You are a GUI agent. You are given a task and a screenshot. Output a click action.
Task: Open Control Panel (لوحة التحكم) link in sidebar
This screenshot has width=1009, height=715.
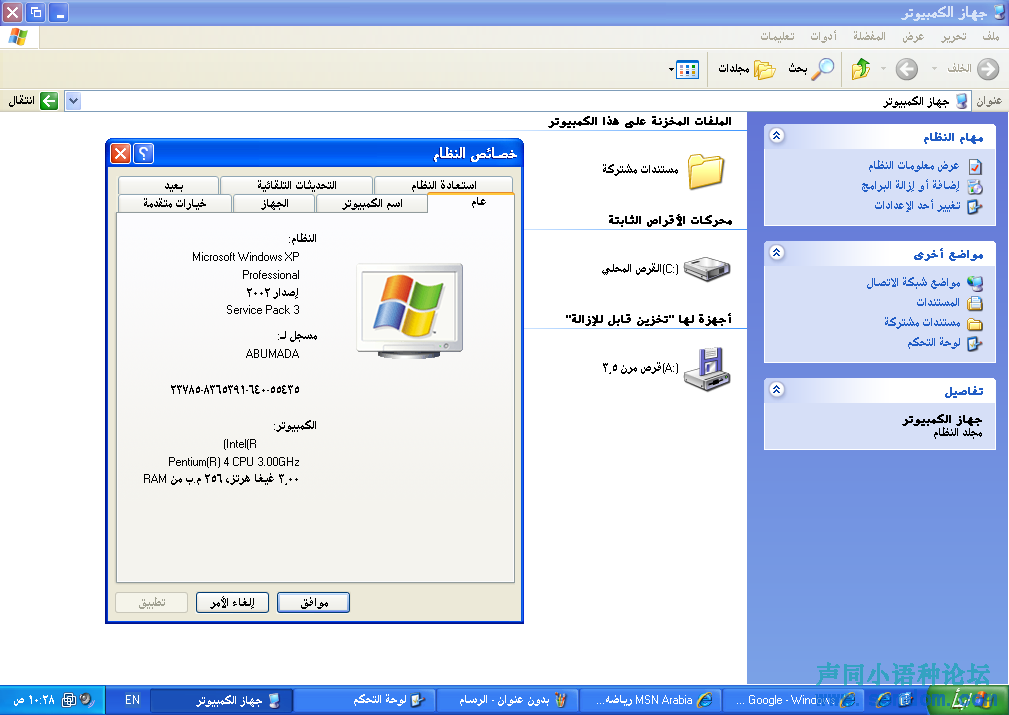coord(934,343)
